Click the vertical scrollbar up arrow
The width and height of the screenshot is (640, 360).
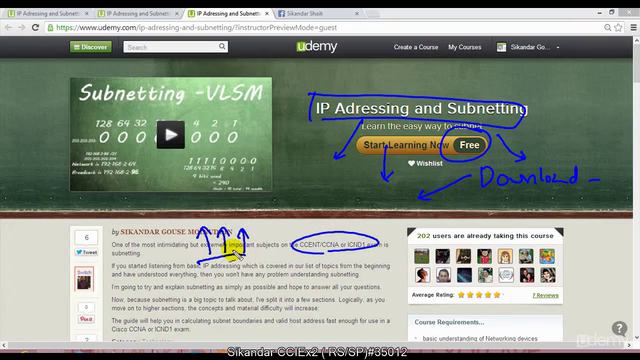coord(636,40)
